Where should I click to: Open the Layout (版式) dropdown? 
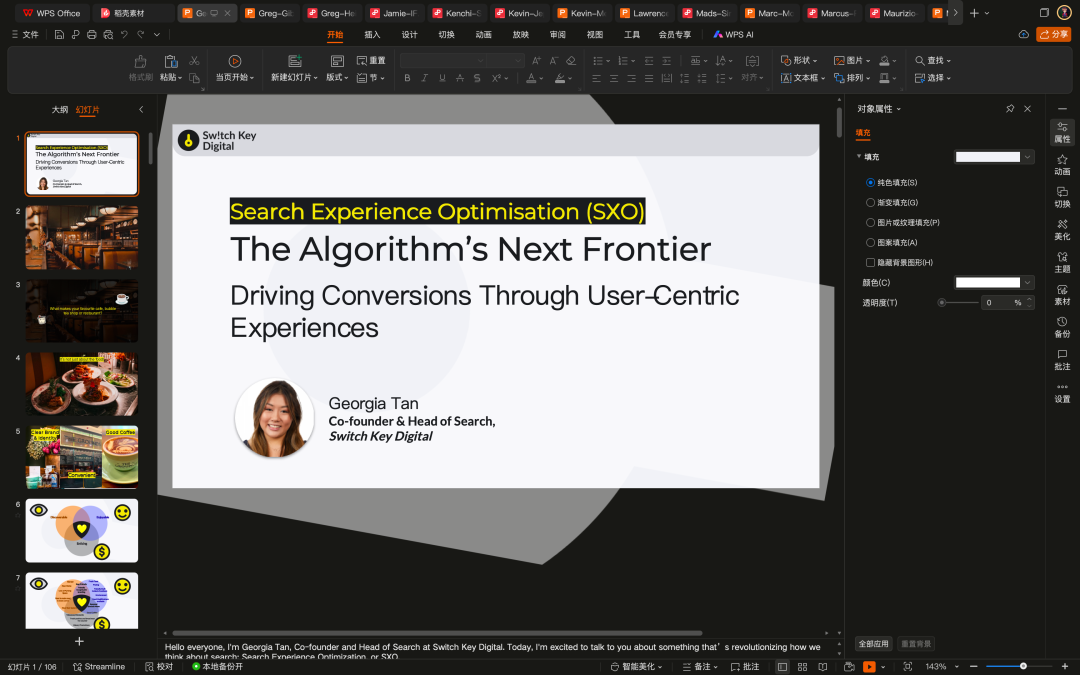point(337,77)
